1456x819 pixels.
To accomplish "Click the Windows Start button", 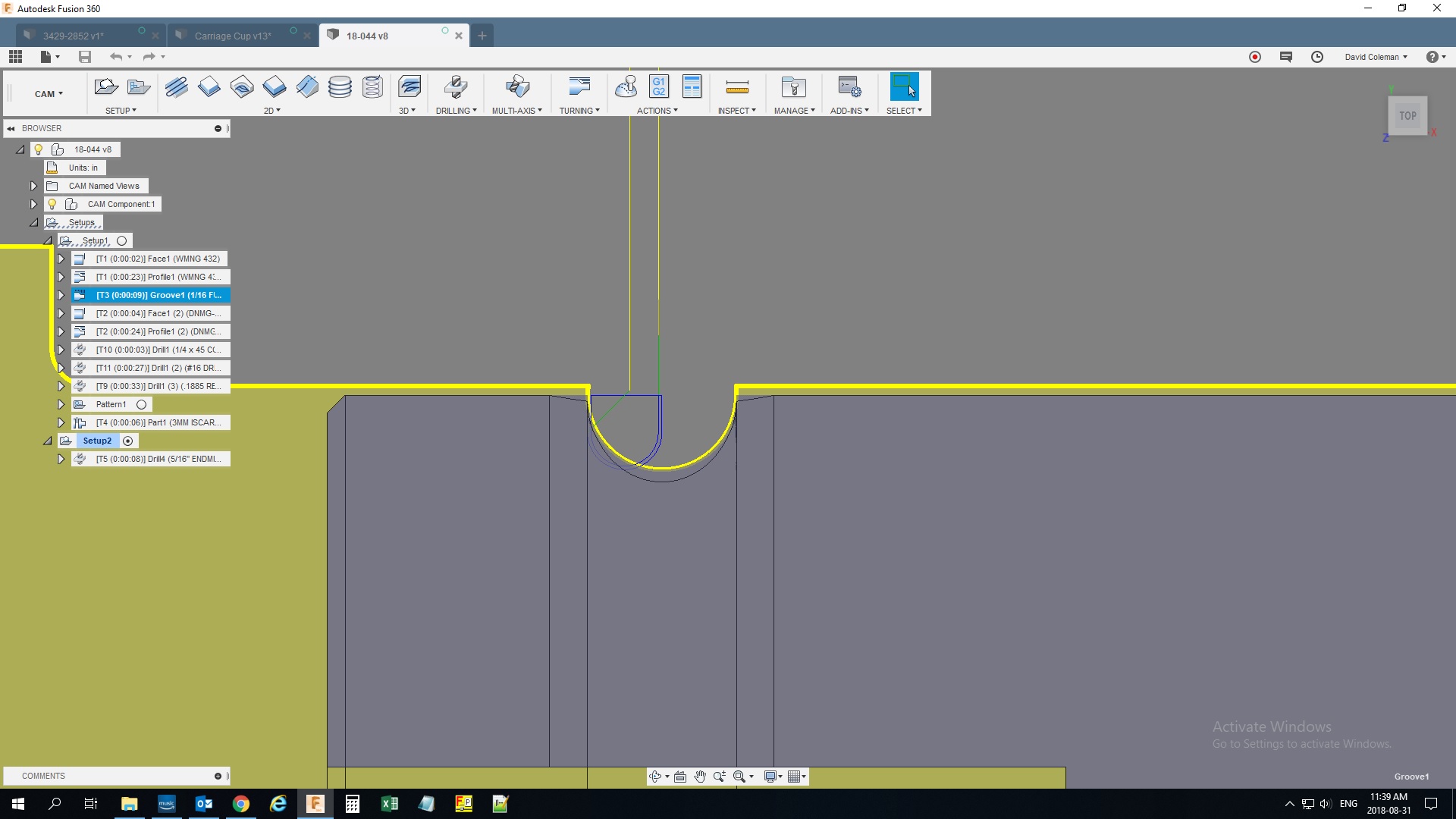I will click(x=18, y=804).
